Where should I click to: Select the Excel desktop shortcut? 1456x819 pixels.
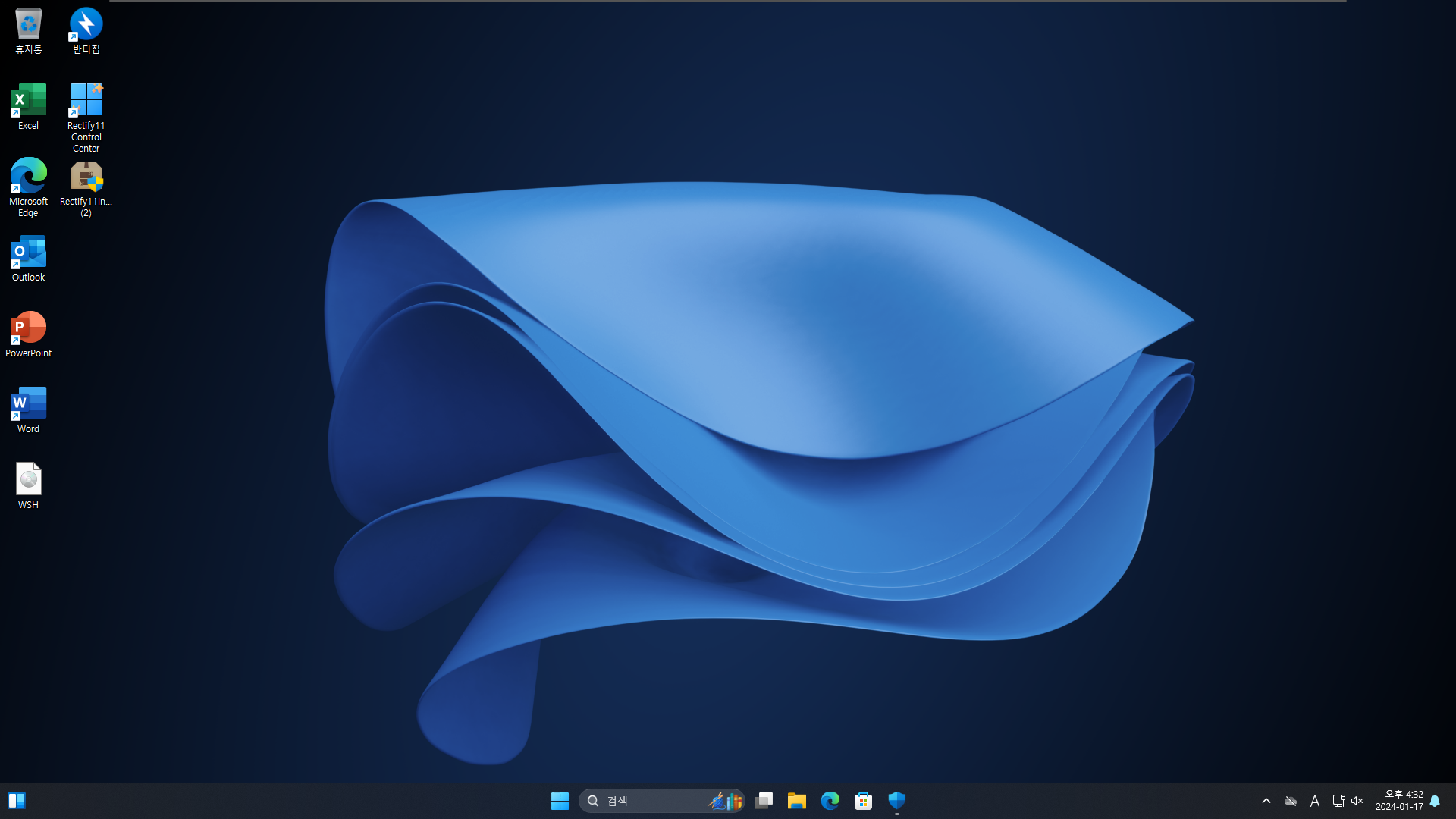click(x=29, y=108)
